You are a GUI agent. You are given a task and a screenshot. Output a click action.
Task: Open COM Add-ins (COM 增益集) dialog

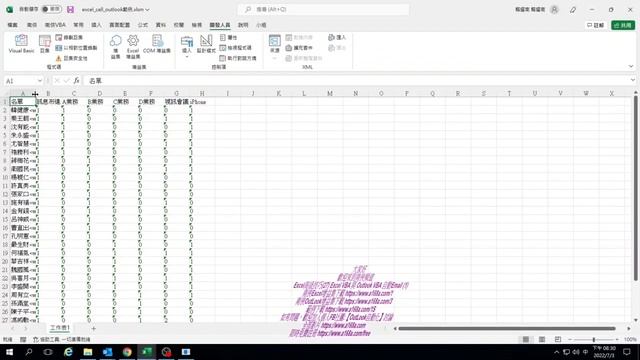tap(157, 44)
